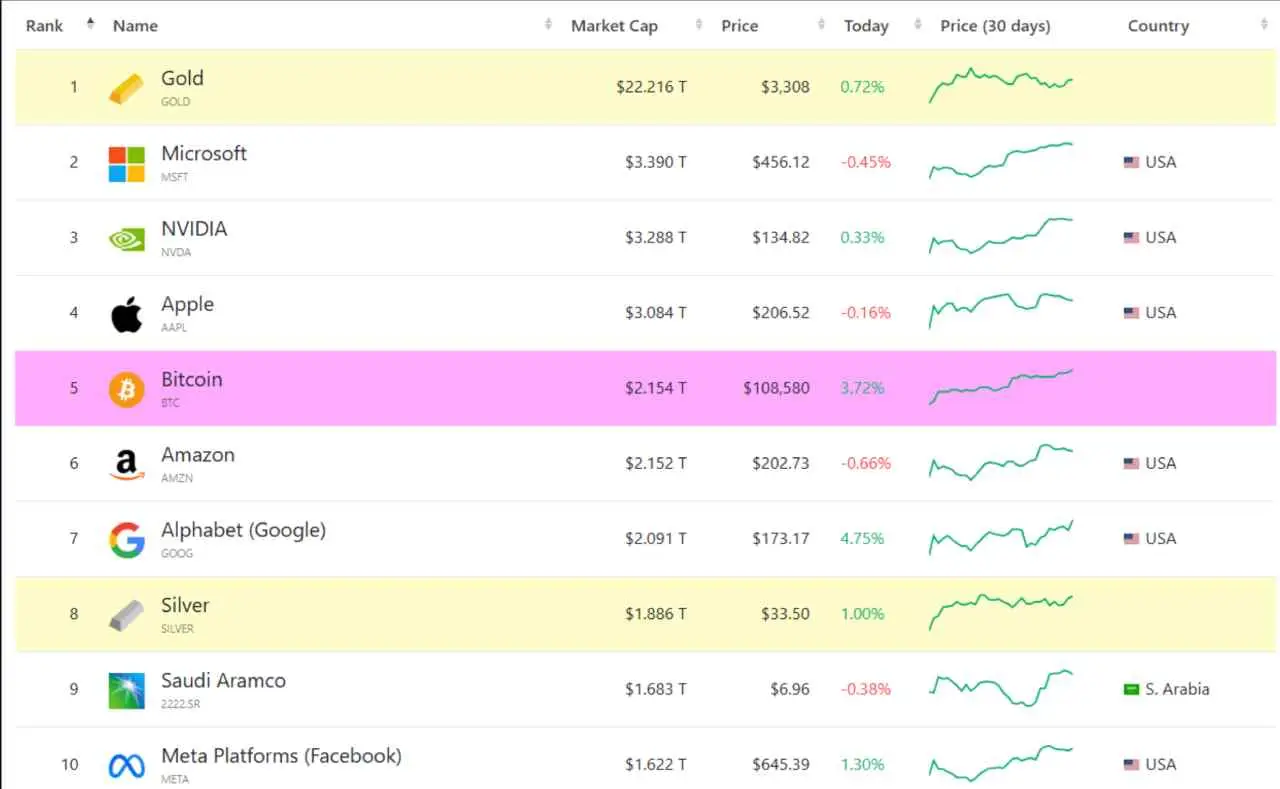Open the NVIDIA company page
Viewport: 1280px width, 789px height.
[194, 229]
